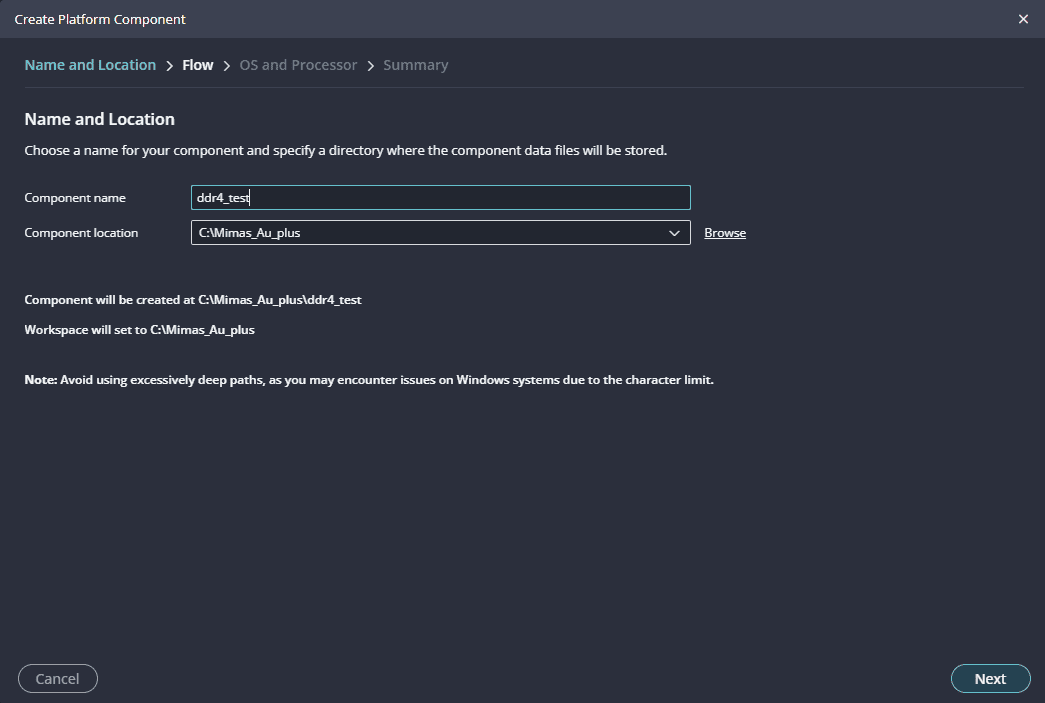Screen dimensions: 1045x703
Task: Click the chevron just before Summary
Action: pyautogui.click(x=371, y=66)
